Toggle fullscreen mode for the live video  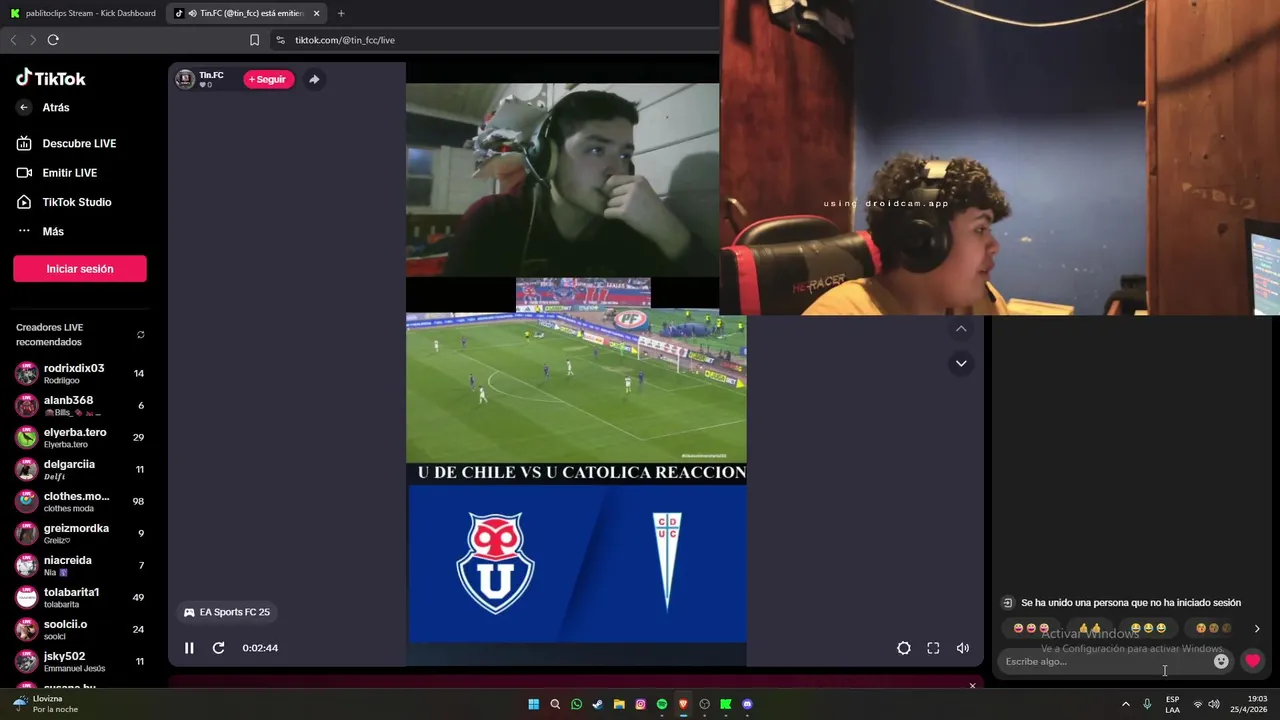(933, 648)
